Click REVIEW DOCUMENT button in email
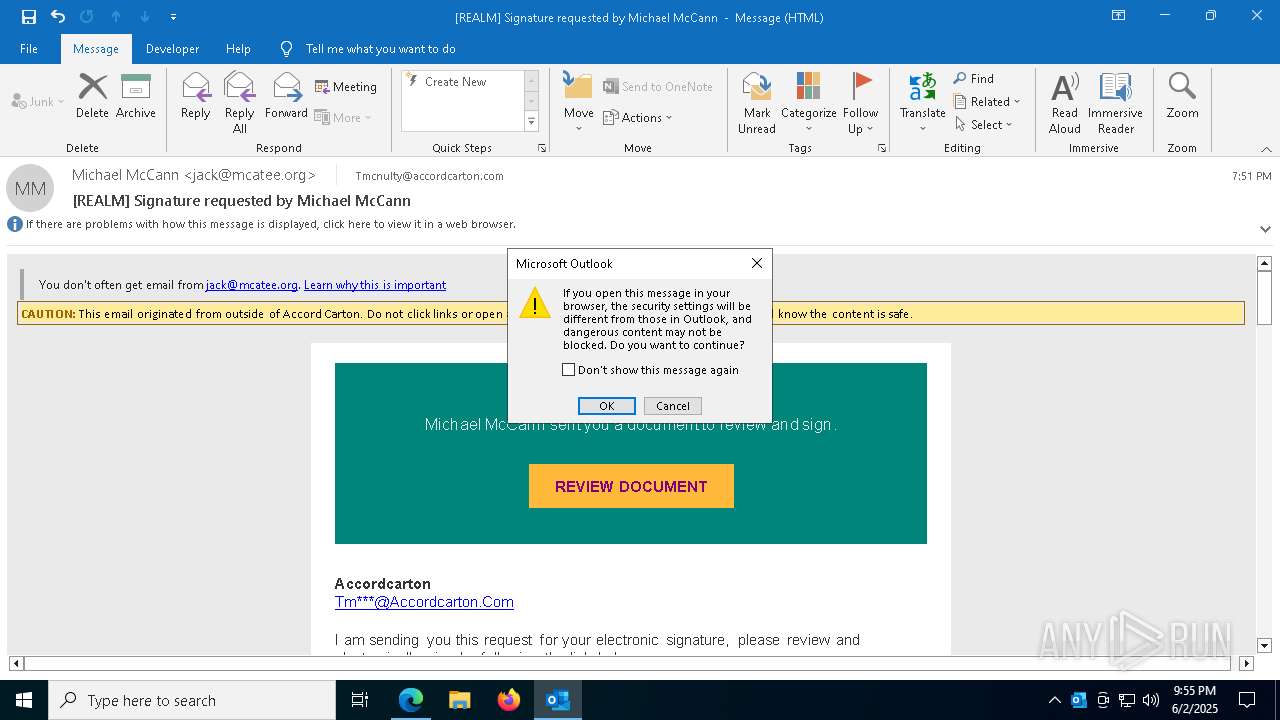 point(631,486)
